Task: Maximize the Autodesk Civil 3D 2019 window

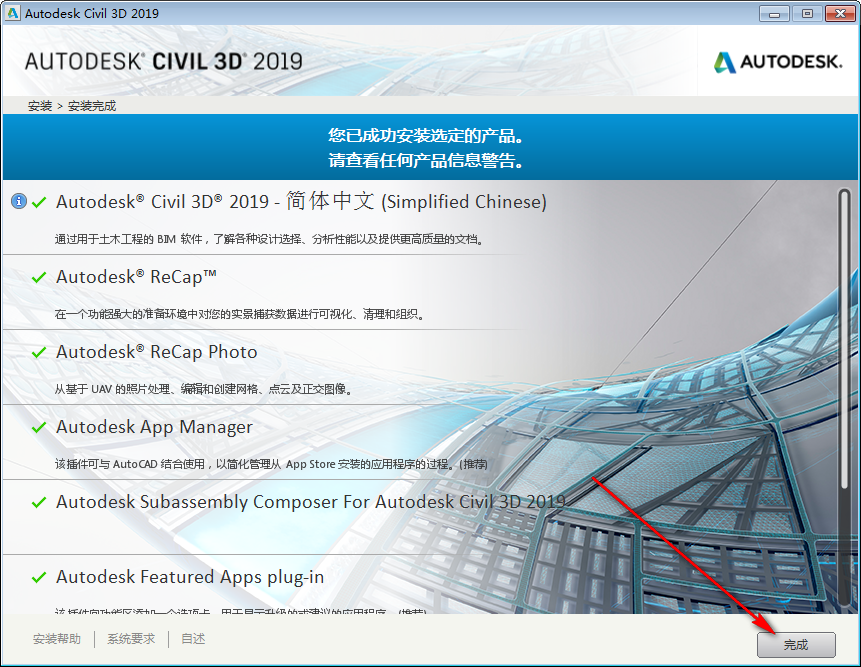Action: pos(807,14)
